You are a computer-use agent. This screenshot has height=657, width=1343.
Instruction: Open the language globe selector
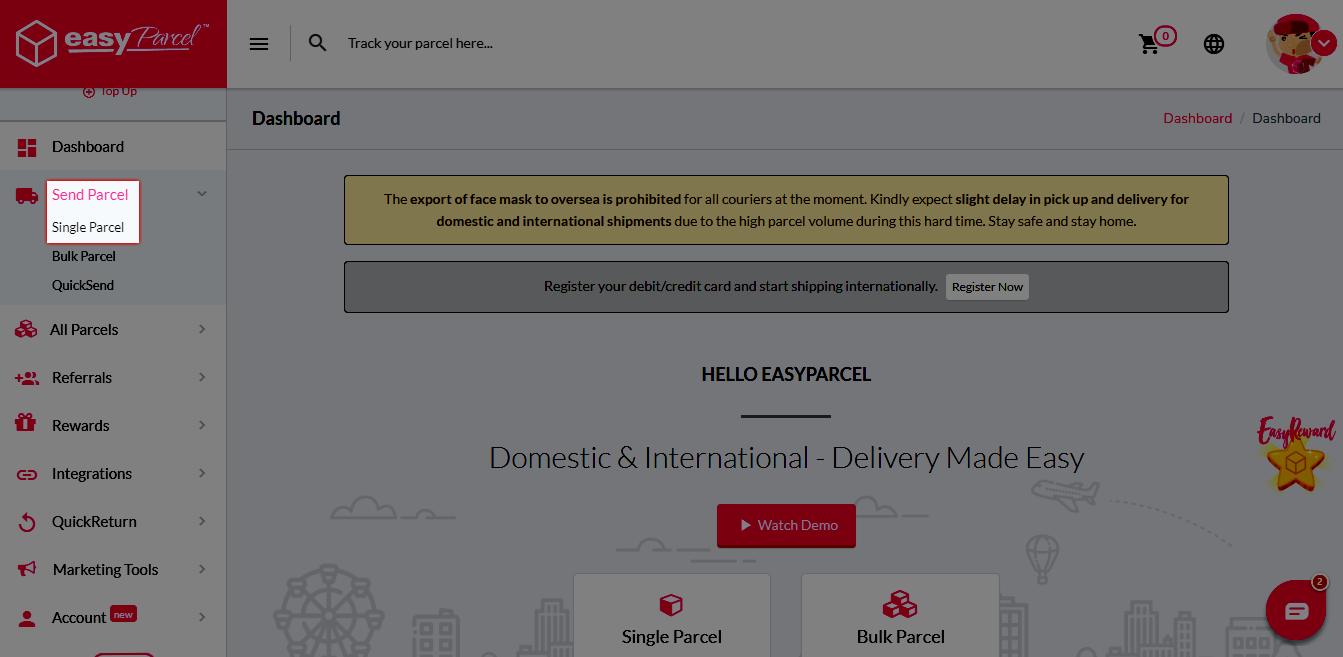point(1214,44)
